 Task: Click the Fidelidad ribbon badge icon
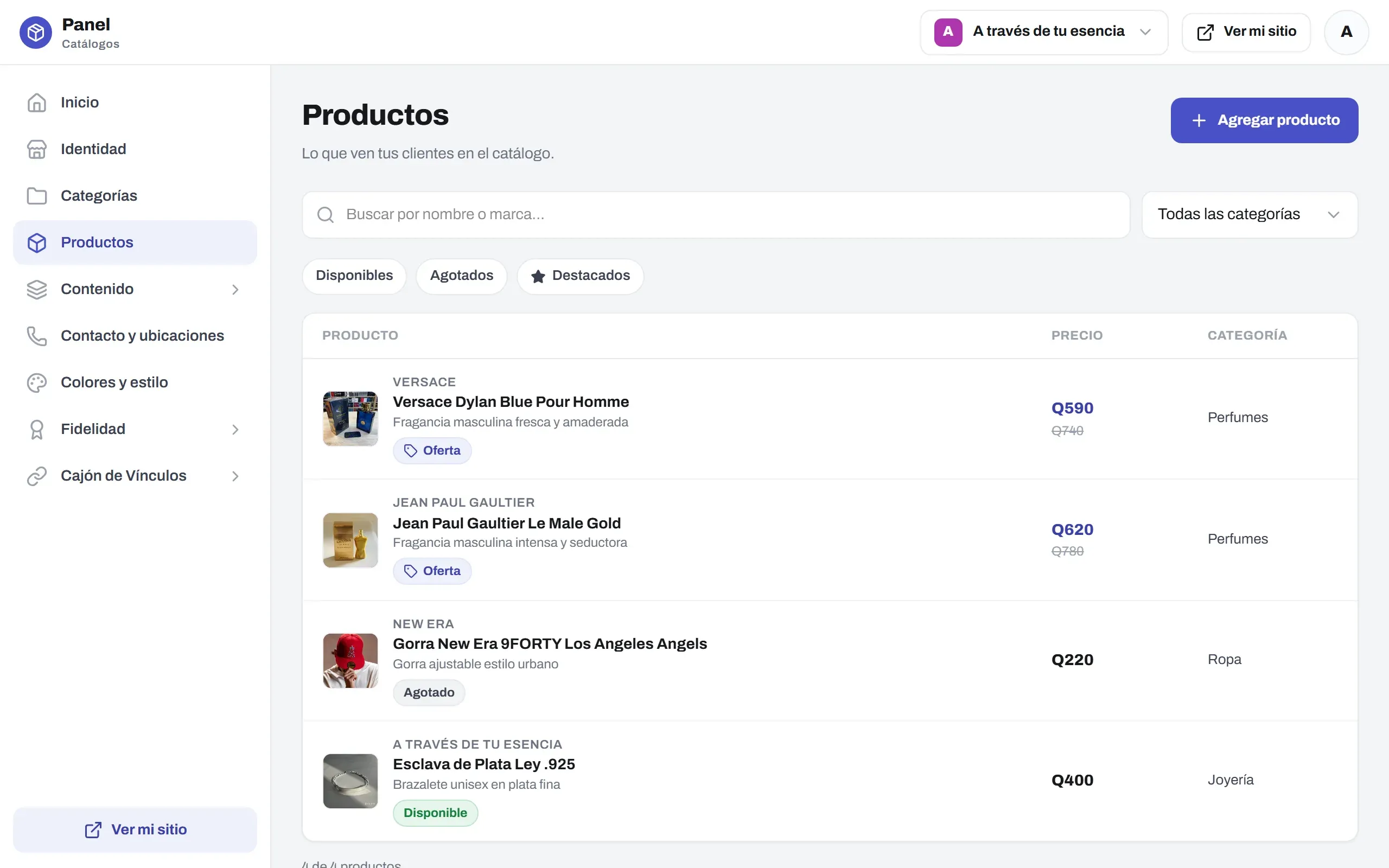(x=37, y=430)
